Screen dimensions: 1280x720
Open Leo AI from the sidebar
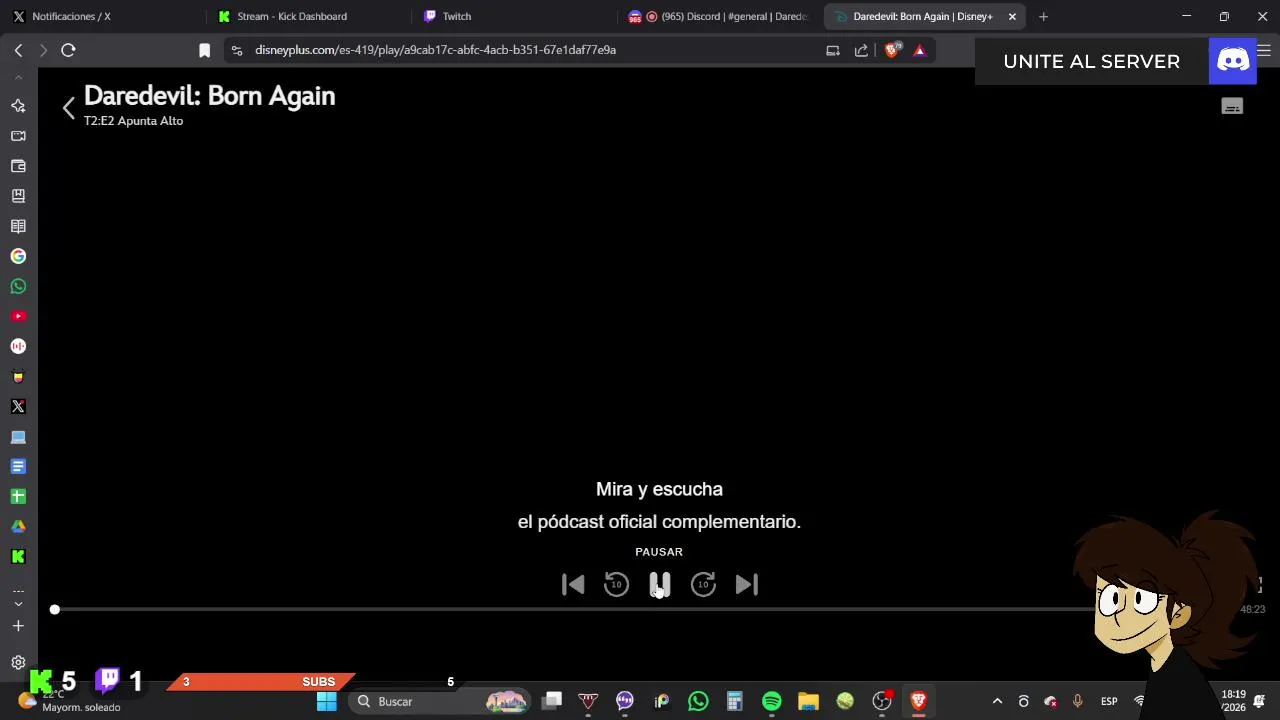18,106
